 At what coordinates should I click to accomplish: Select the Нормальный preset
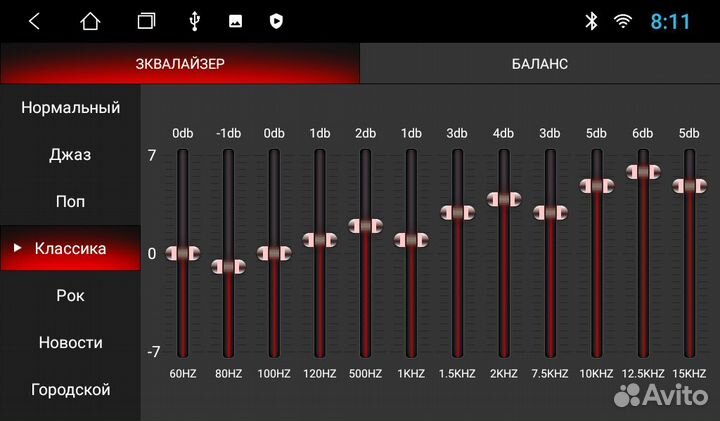coord(70,108)
